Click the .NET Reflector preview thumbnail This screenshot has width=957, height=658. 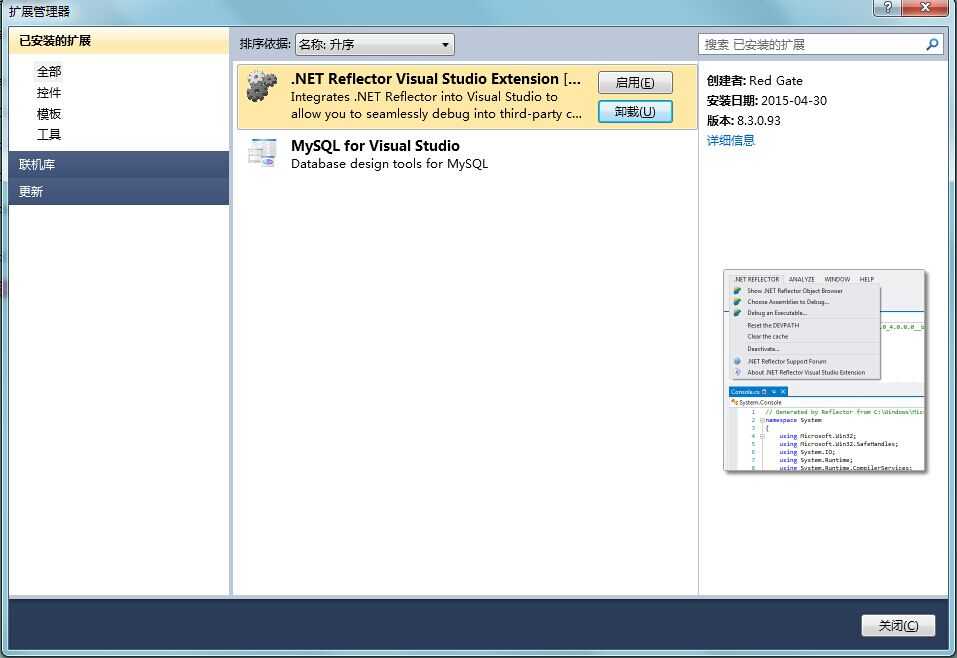tap(825, 371)
